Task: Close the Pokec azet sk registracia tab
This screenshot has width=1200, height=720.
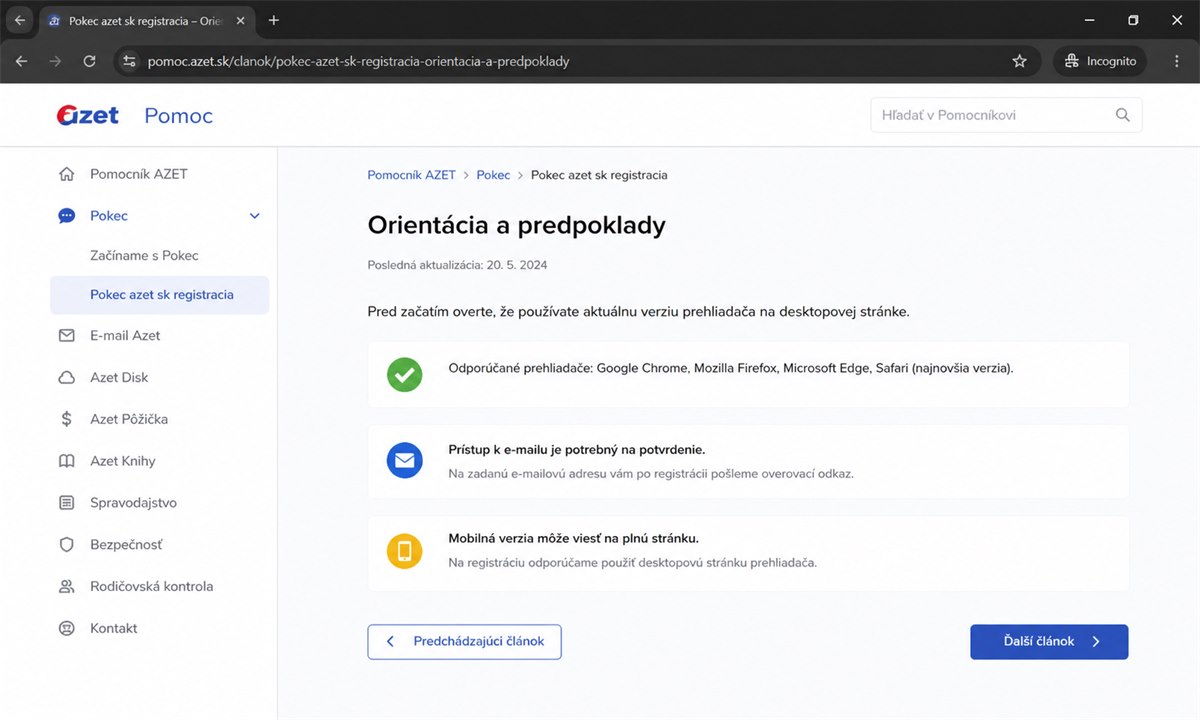Action: pyautogui.click(x=240, y=20)
